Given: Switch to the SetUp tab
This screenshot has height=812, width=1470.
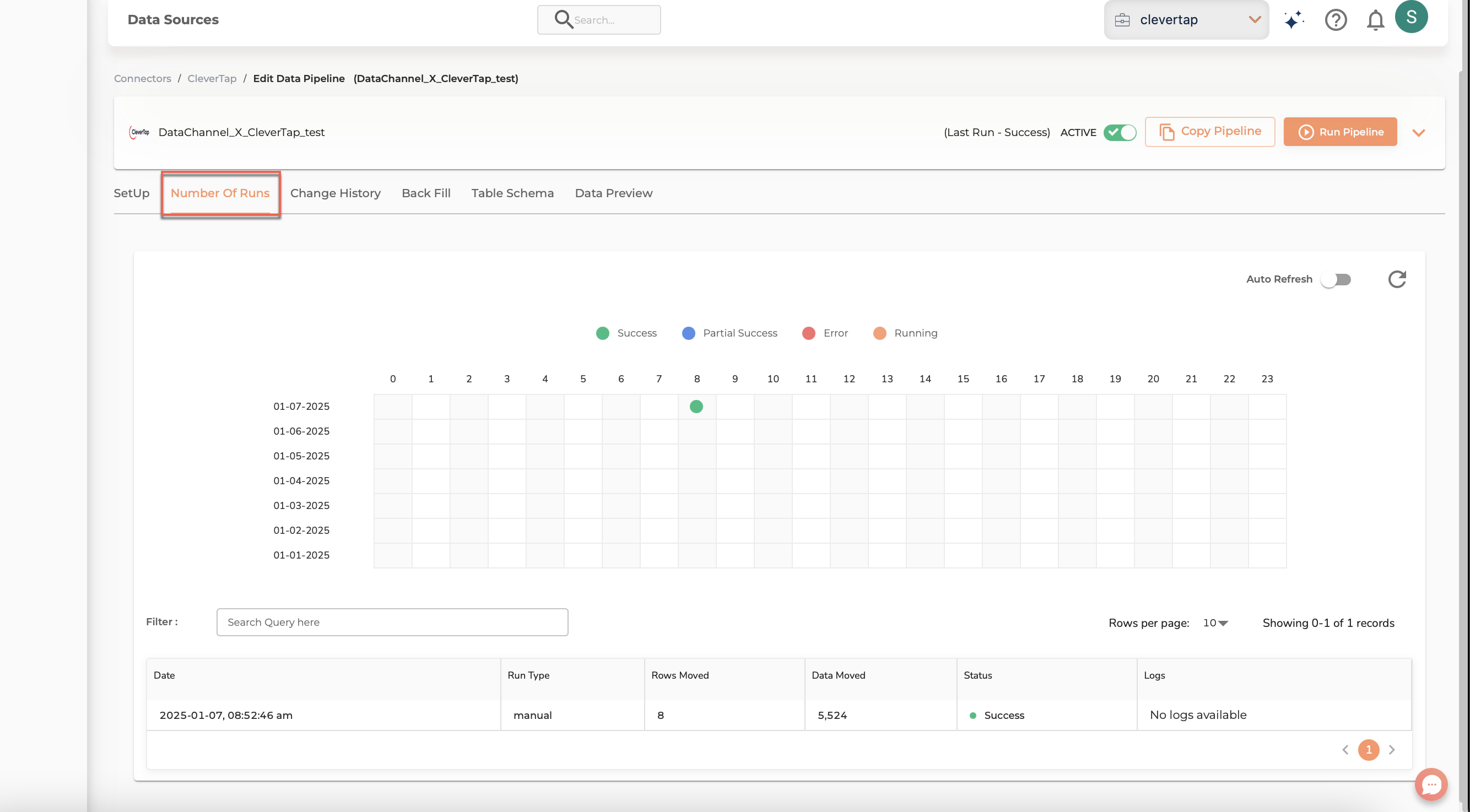Looking at the screenshot, I should 131,193.
